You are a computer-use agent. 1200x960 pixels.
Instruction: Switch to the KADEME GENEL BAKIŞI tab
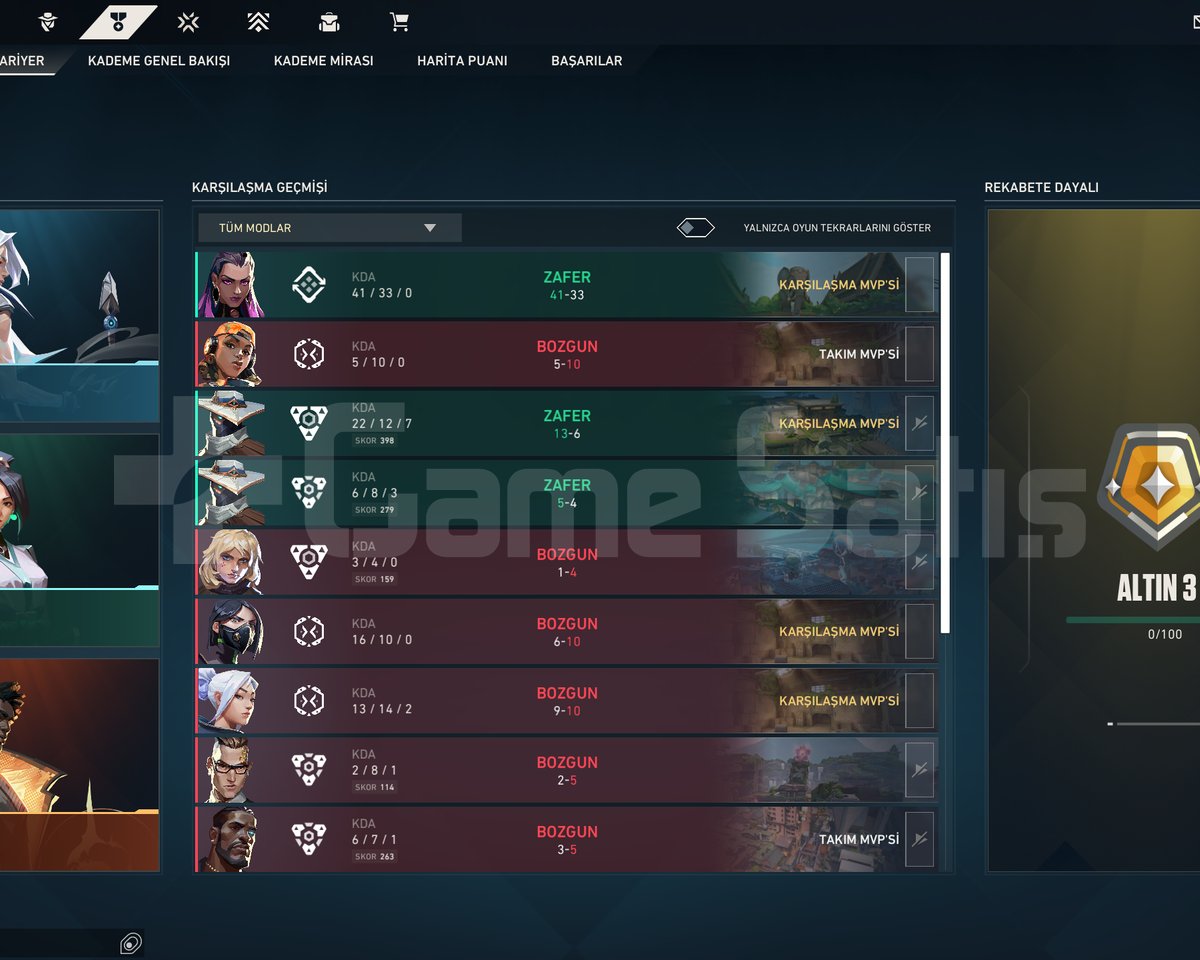coord(159,61)
